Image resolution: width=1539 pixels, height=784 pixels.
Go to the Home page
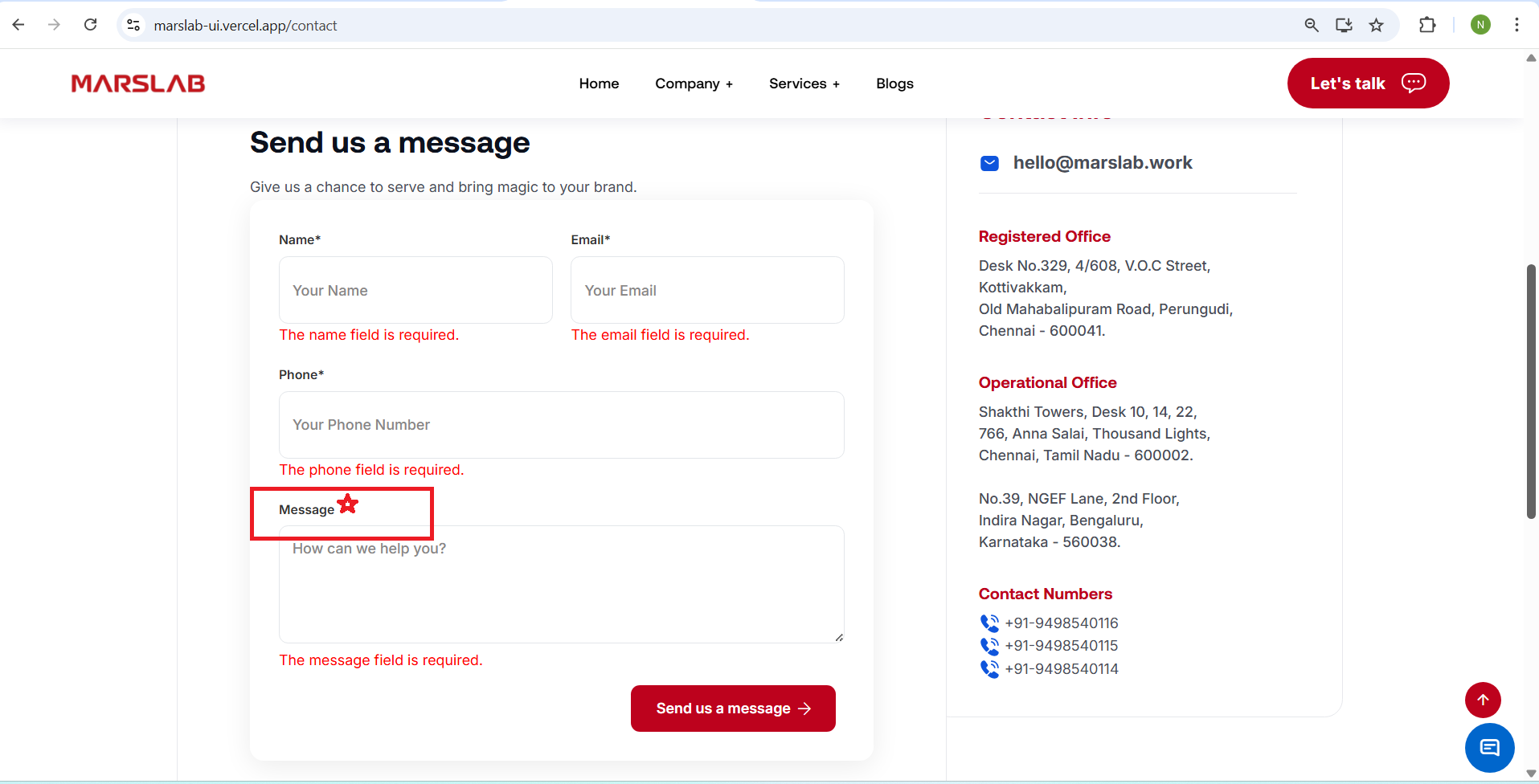coord(599,84)
